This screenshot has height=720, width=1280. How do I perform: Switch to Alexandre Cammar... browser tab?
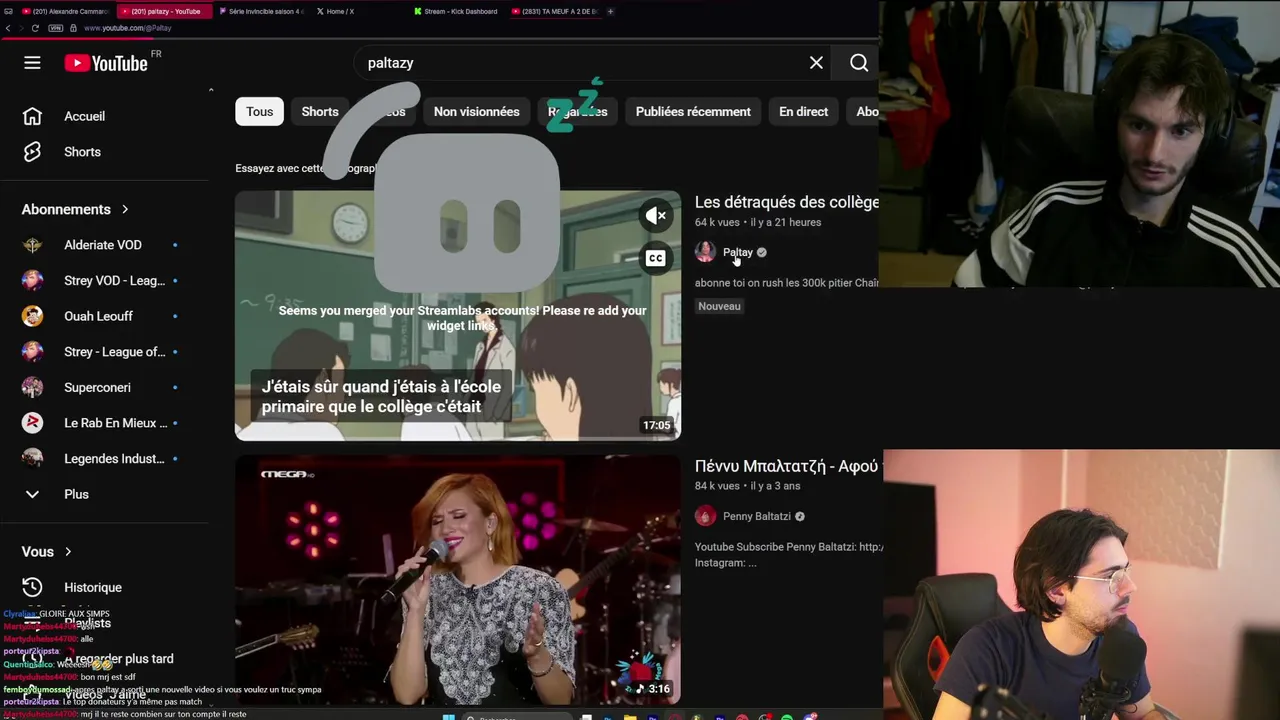tap(64, 11)
